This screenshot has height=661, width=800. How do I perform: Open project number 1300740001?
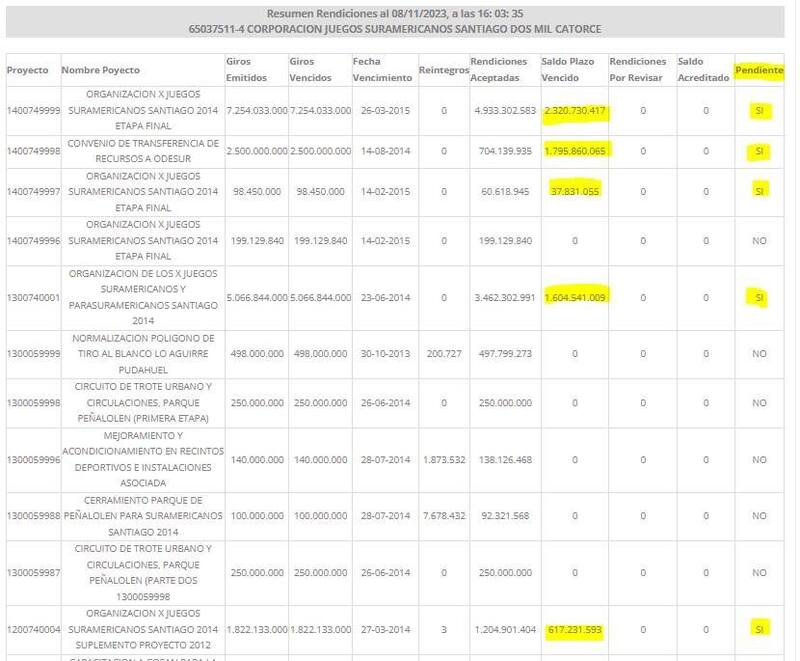pos(32,298)
